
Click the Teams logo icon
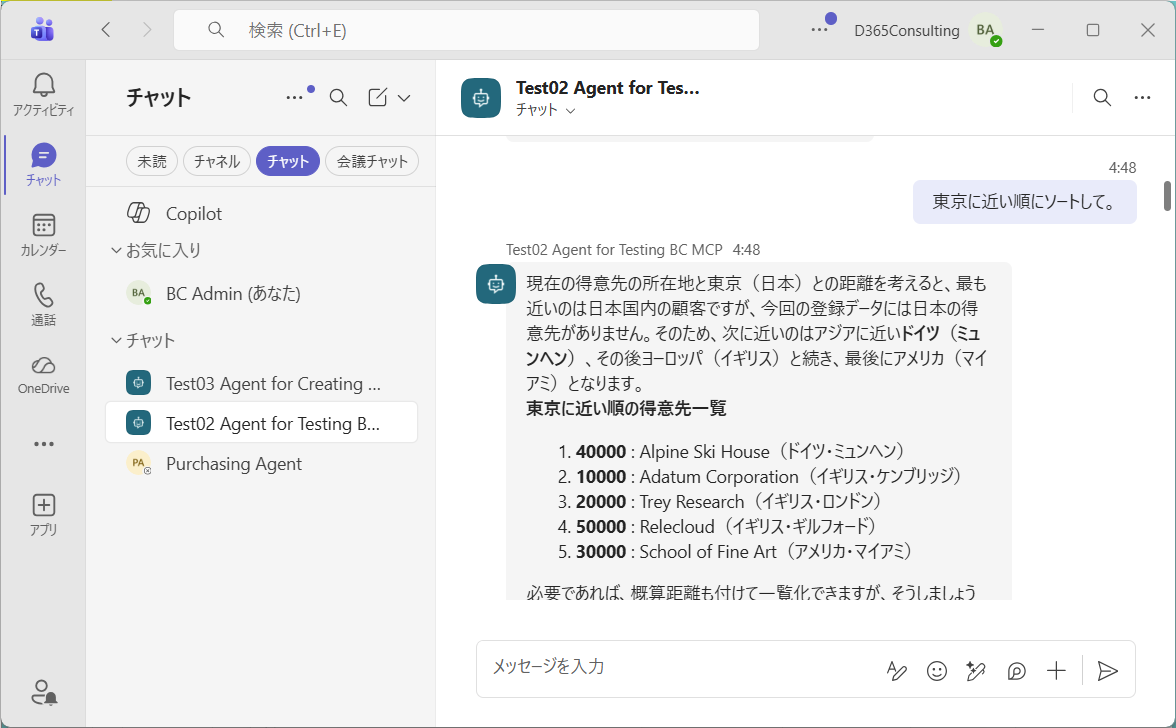(43, 30)
